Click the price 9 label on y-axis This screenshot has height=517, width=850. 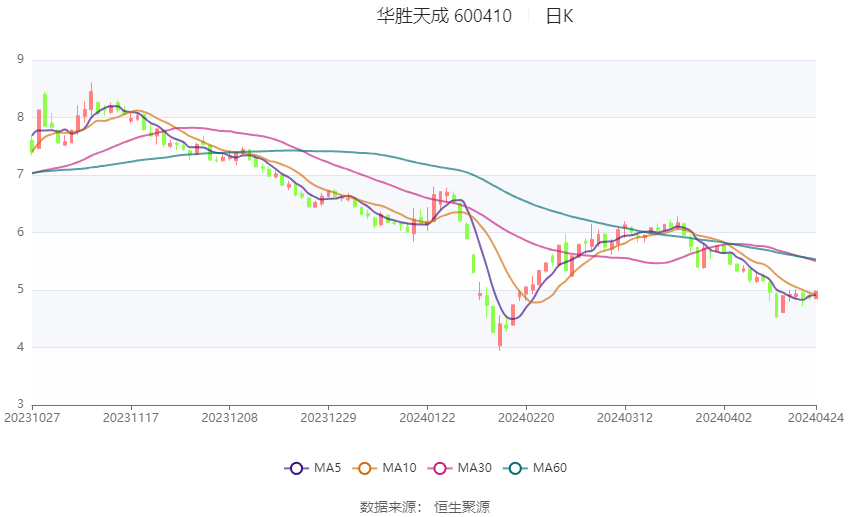tap(21, 59)
